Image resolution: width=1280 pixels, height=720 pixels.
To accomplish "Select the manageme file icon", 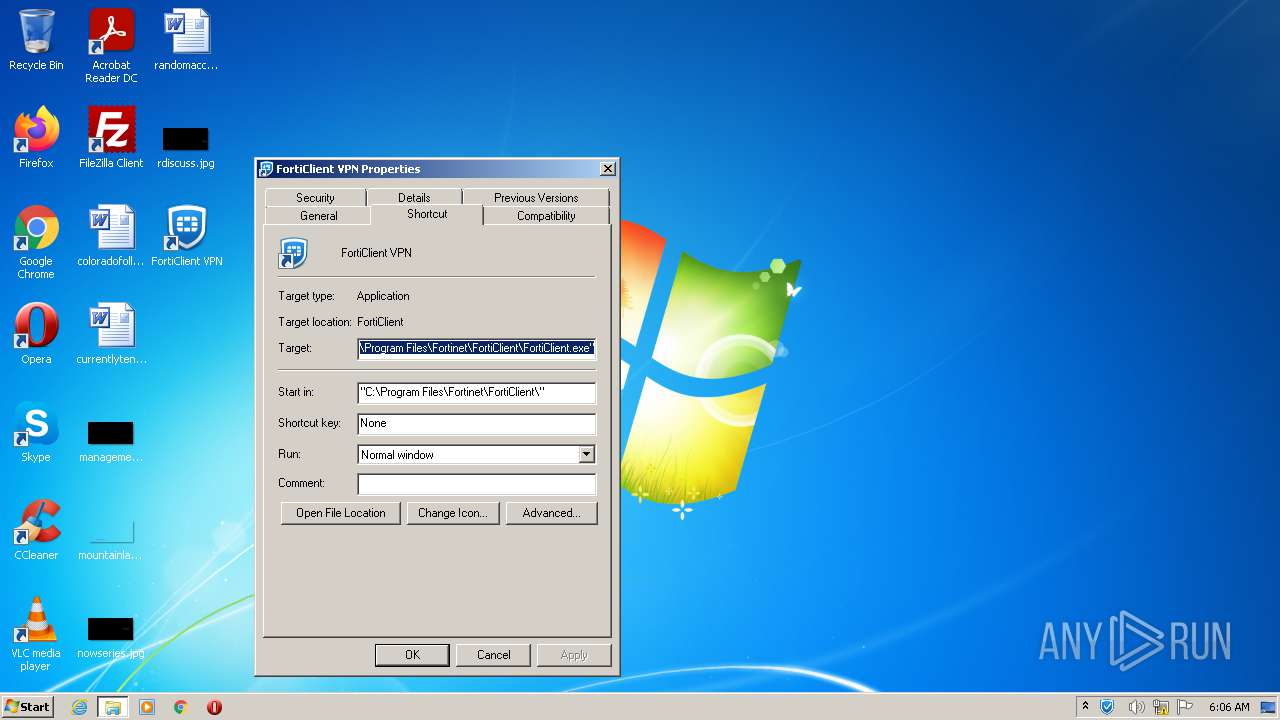I will pyautogui.click(x=111, y=441).
